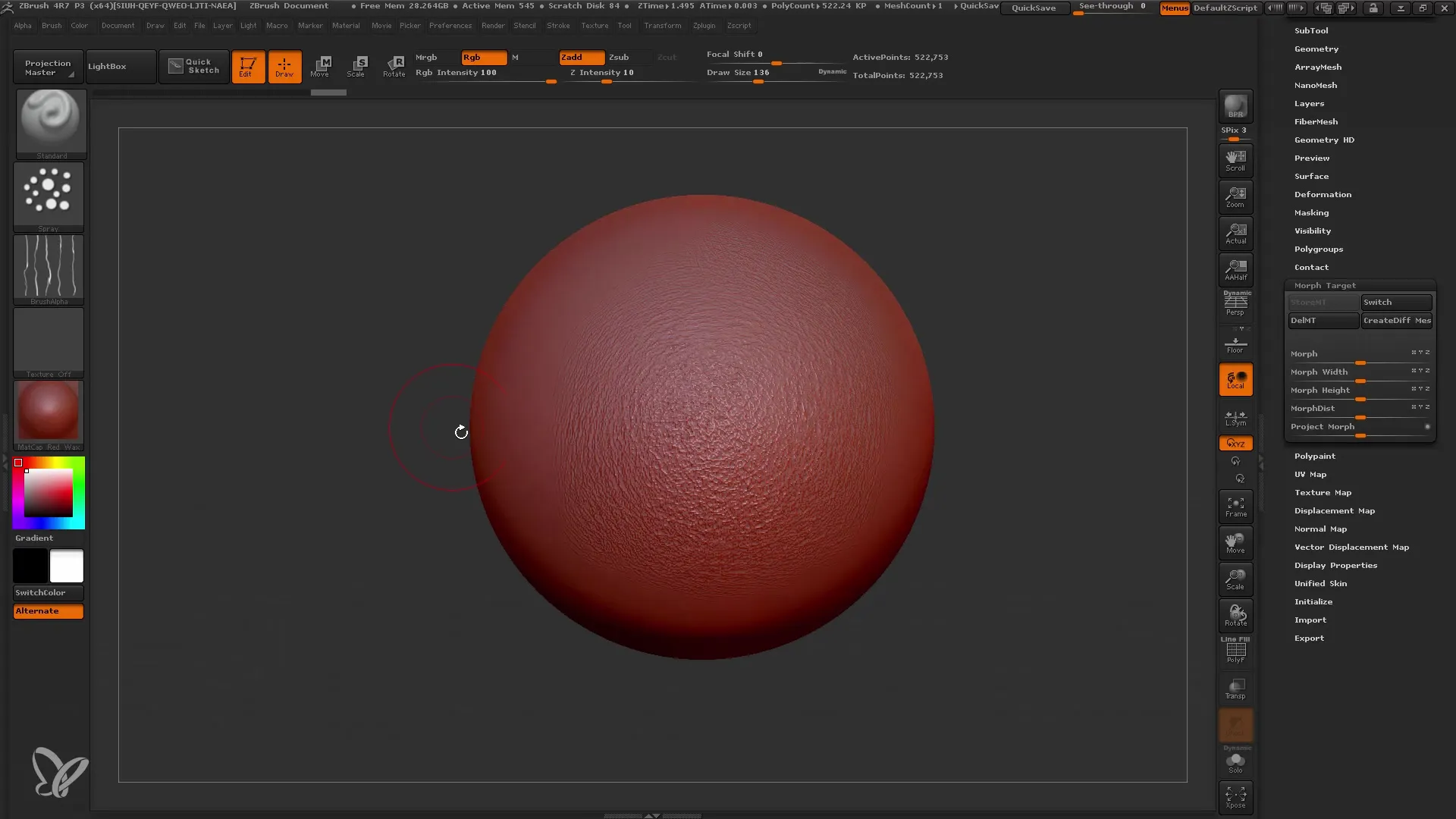
Task: Open the Stroke menu in menubar
Action: [558, 25]
